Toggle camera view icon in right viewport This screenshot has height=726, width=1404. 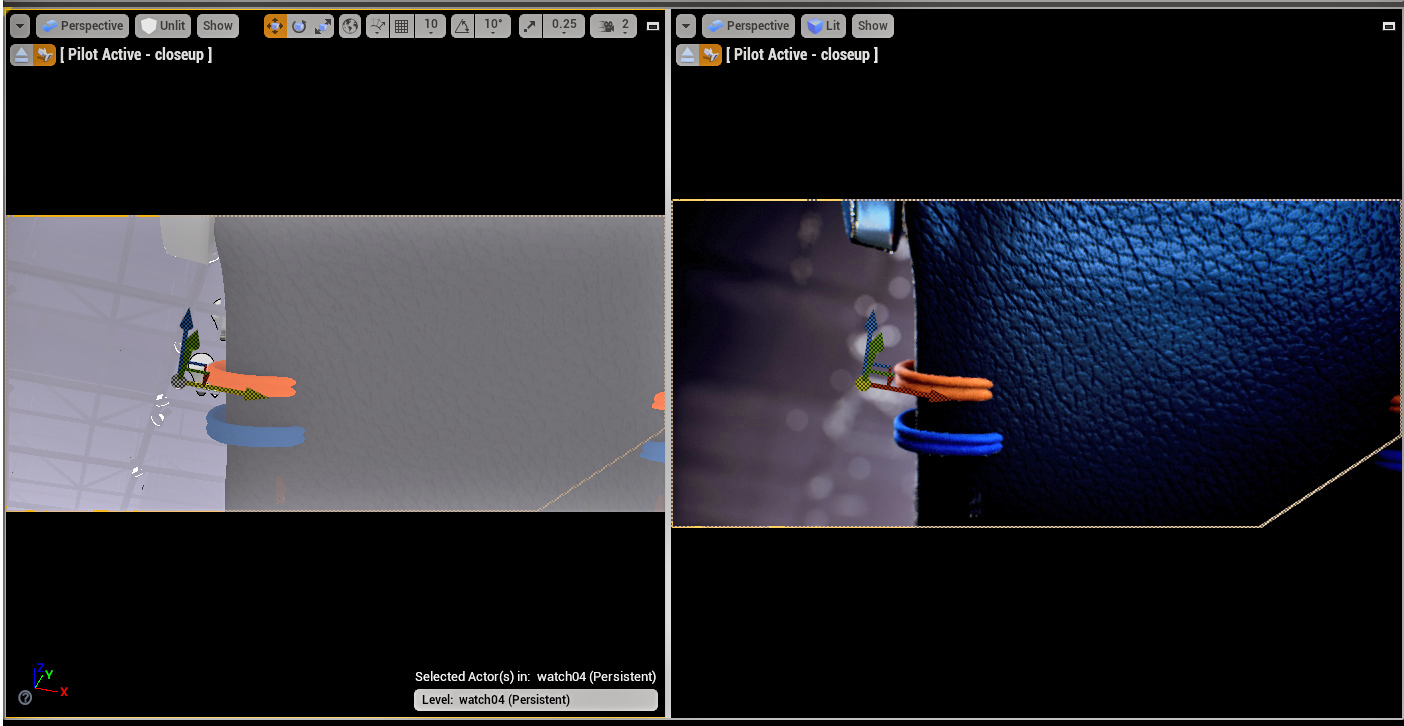click(x=711, y=55)
